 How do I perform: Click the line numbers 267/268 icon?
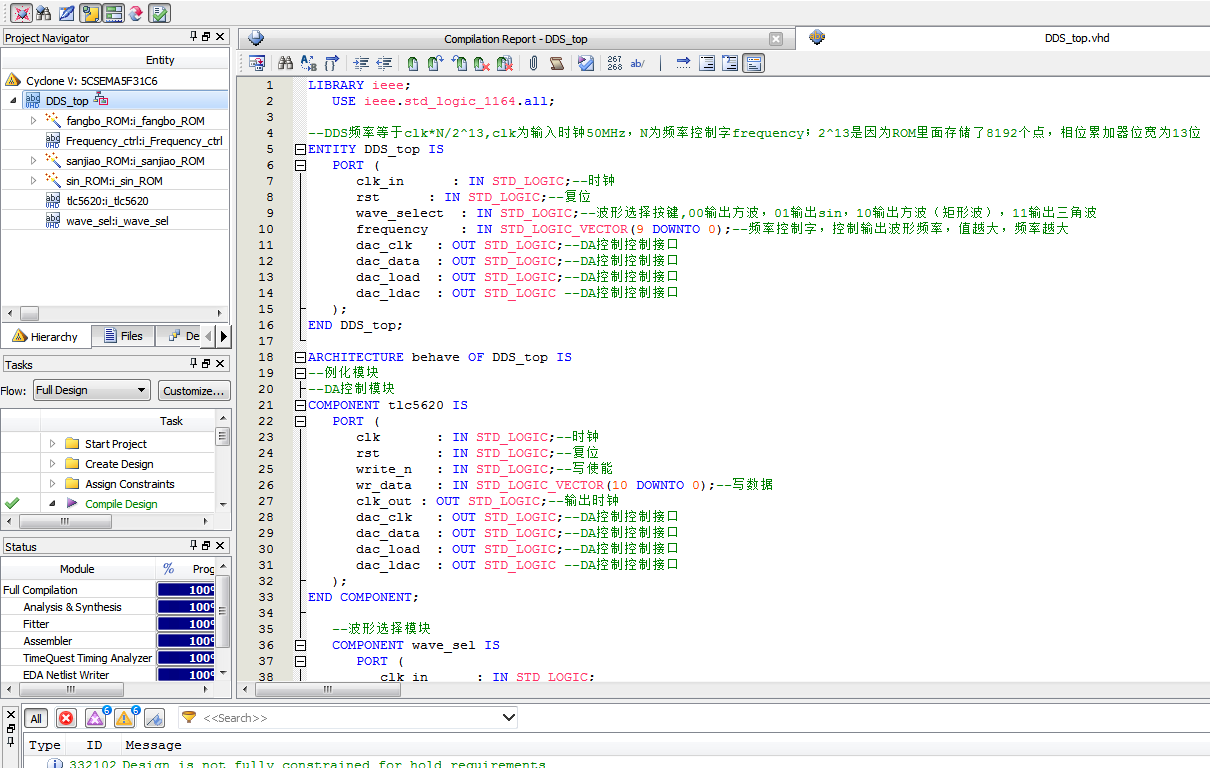(x=614, y=63)
